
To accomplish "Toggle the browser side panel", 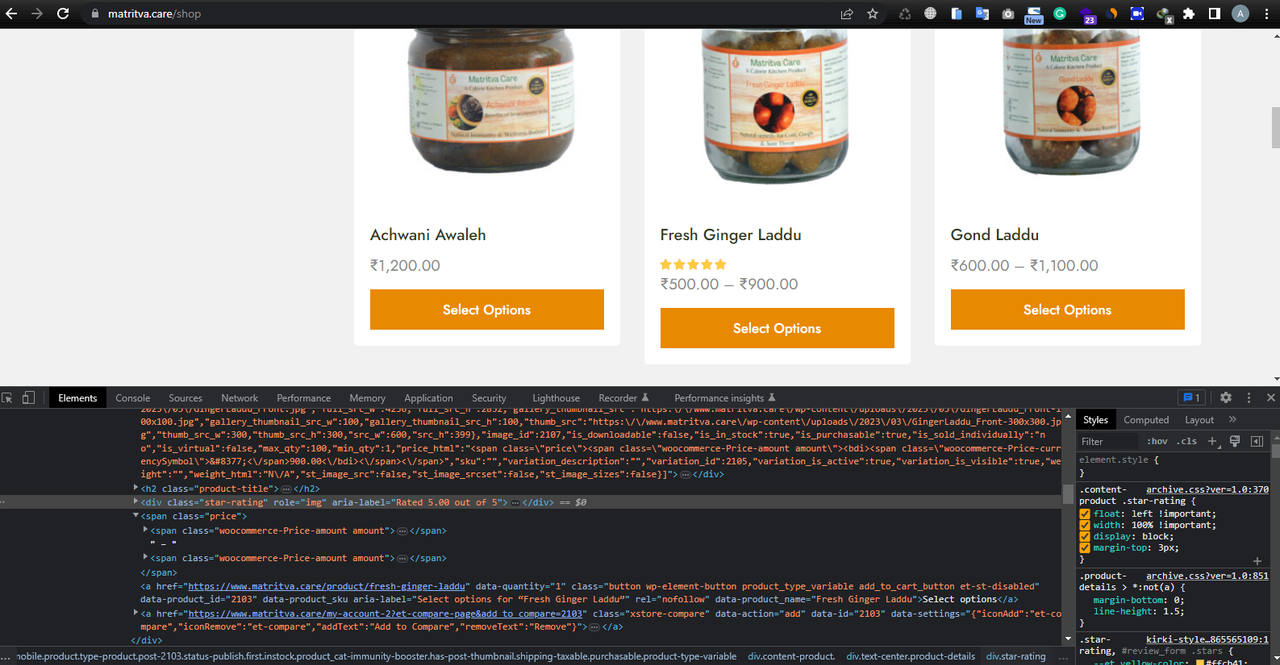I will 1214,14.
